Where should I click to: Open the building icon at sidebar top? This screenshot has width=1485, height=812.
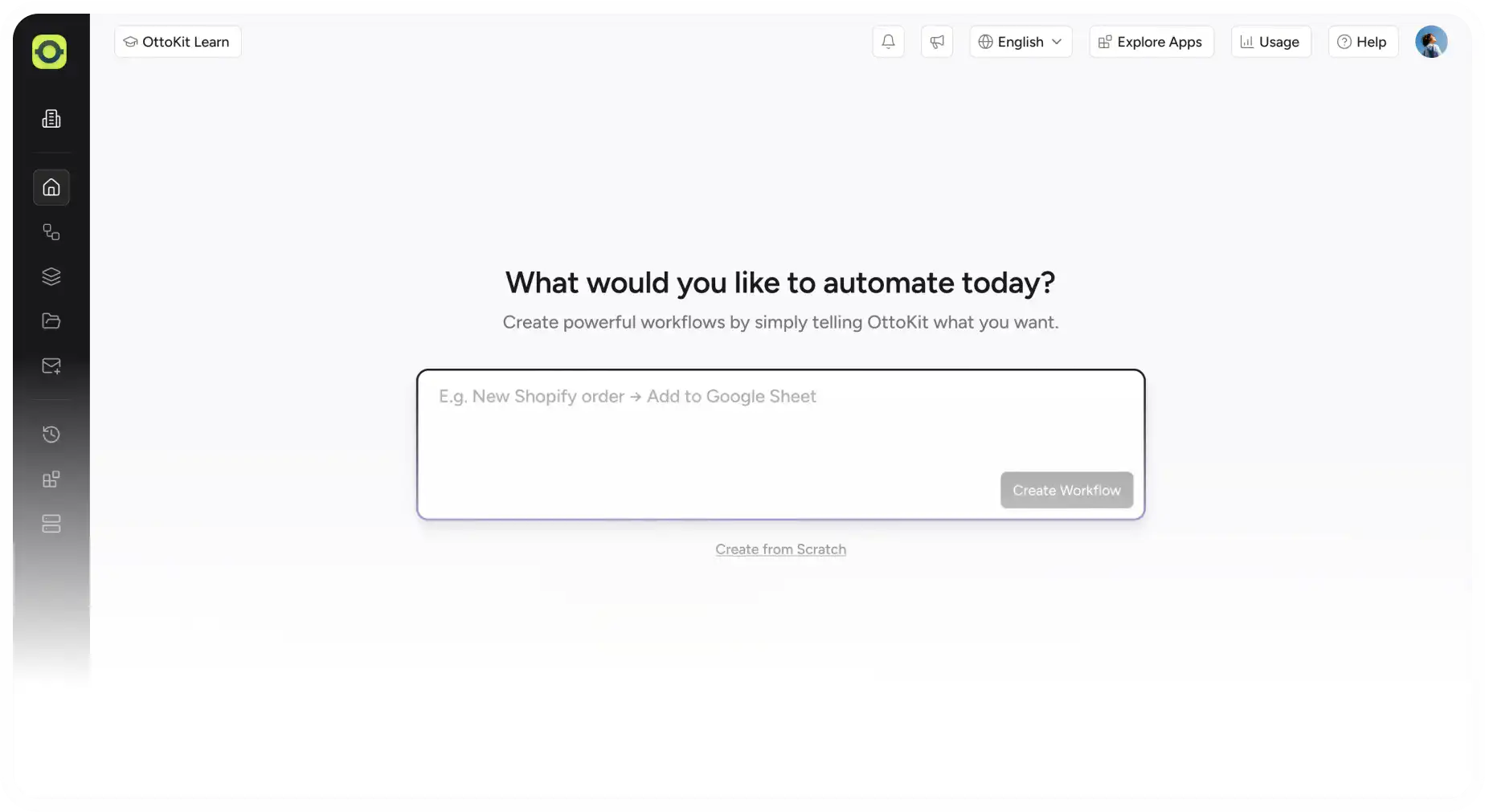pyautogui.click(x=51, y=118)
